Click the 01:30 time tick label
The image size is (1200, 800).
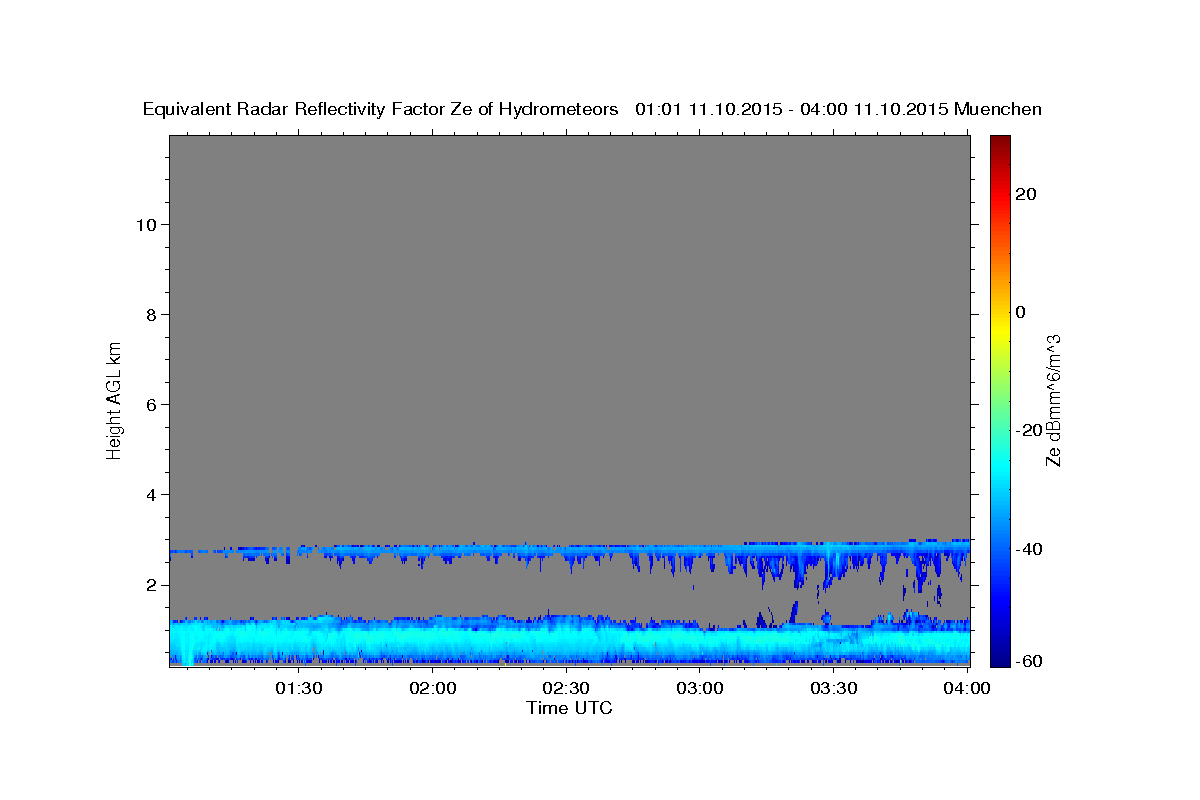click(x=298, y=688)
